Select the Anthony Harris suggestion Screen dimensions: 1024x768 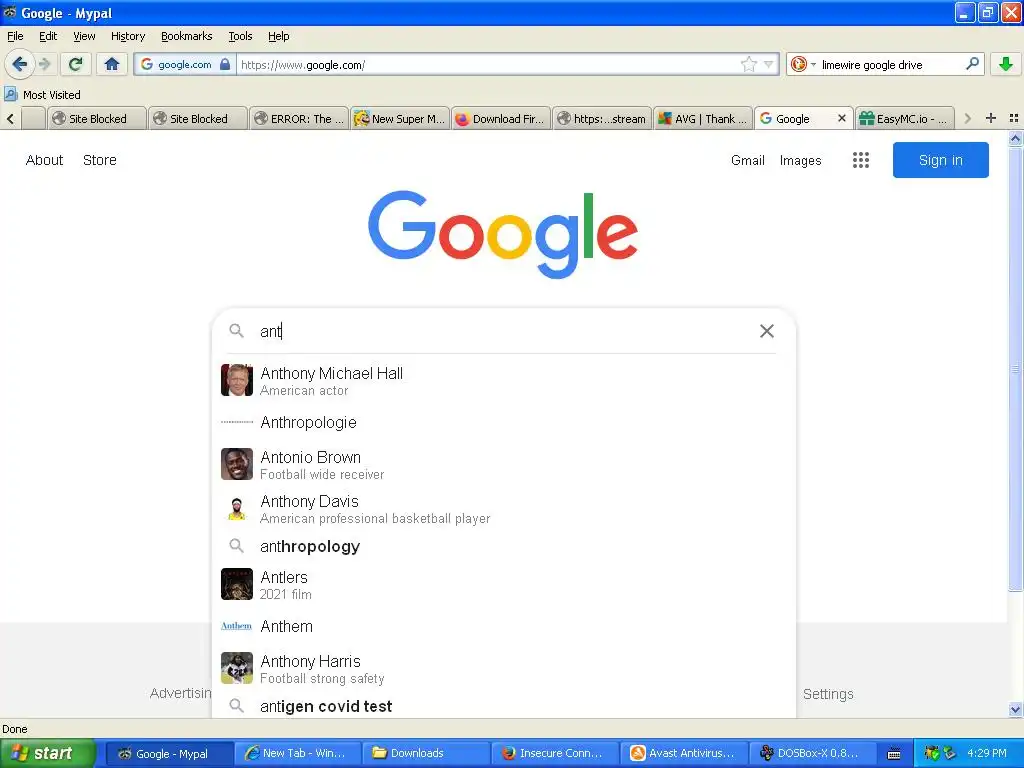point(503,669)
